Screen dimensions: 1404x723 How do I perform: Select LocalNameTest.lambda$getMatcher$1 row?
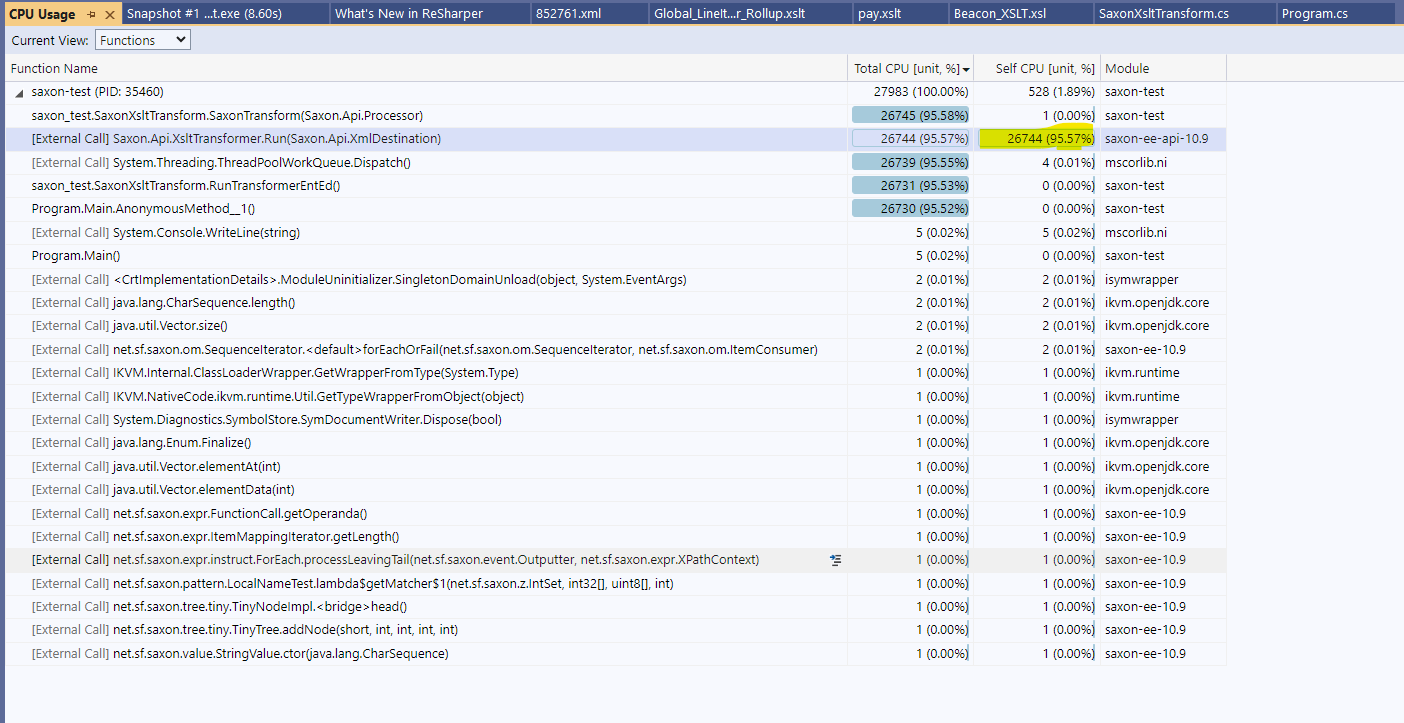(x=615, y=583)
